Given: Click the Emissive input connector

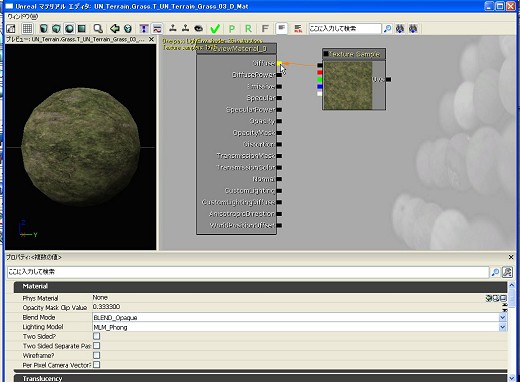Looking at the screenshot, I should [x=279, y=87].
